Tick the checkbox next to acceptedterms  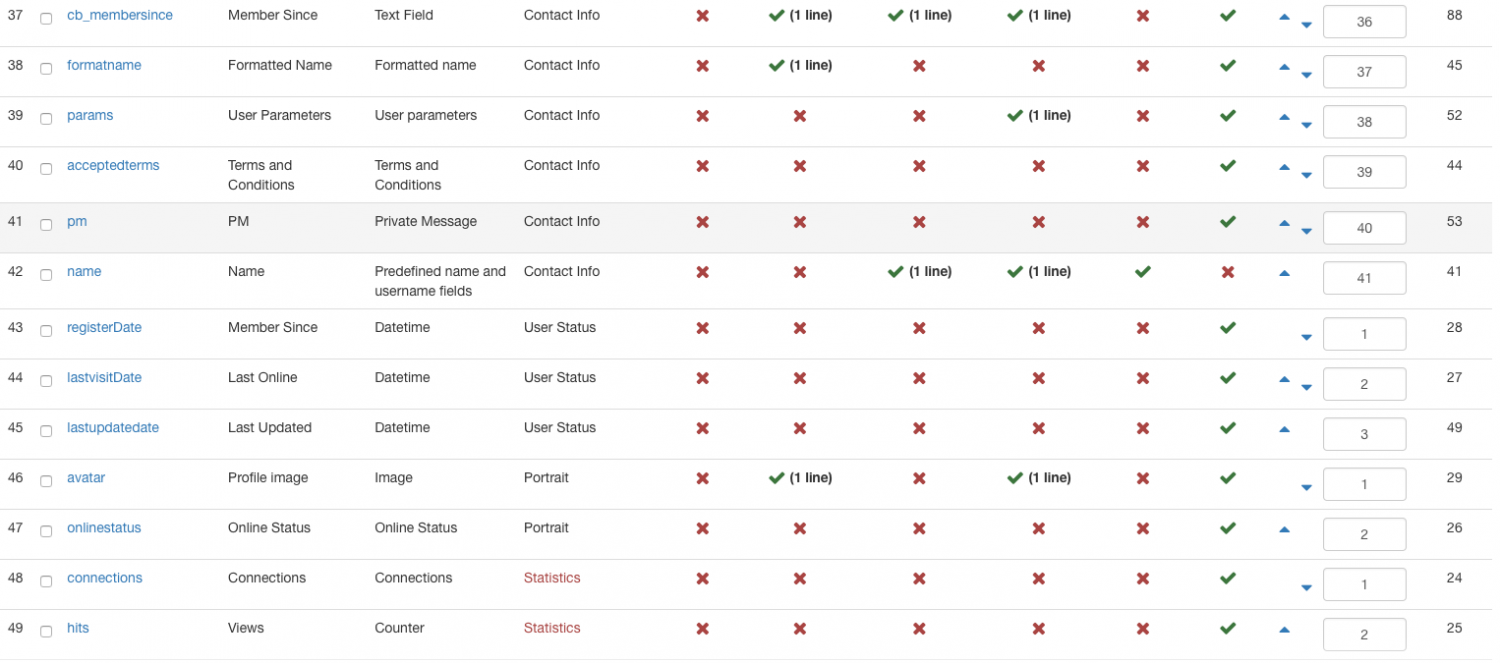point(46,169)
